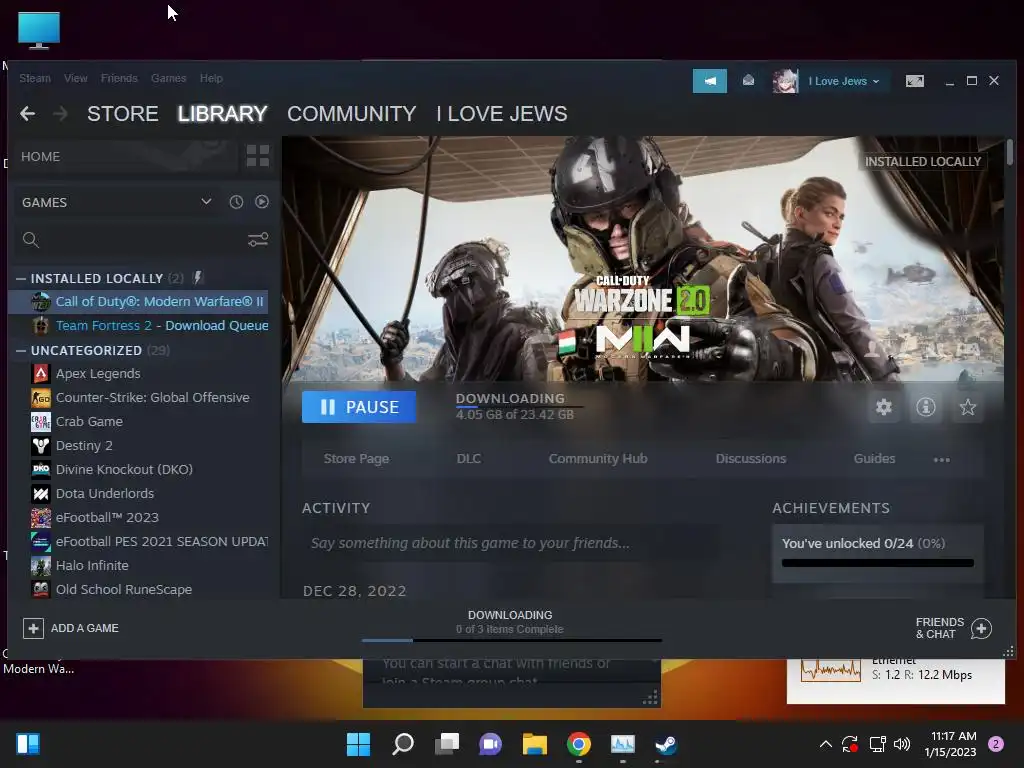Click the bottom Downloading progress bar
Screen dimensions: 1024x768
tap(511, 641)
